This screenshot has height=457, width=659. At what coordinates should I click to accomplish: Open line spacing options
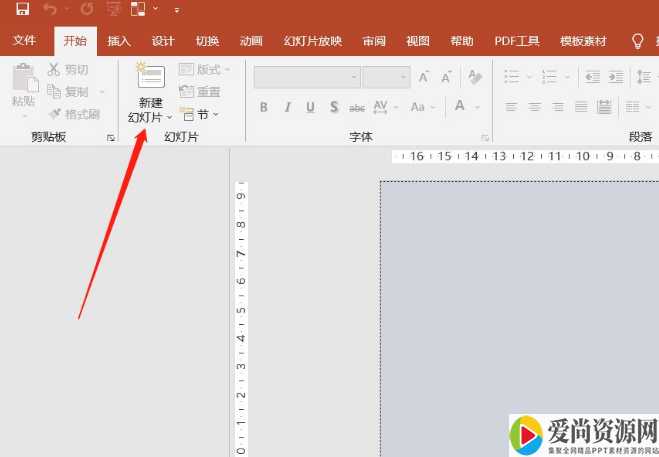point(644,77)
